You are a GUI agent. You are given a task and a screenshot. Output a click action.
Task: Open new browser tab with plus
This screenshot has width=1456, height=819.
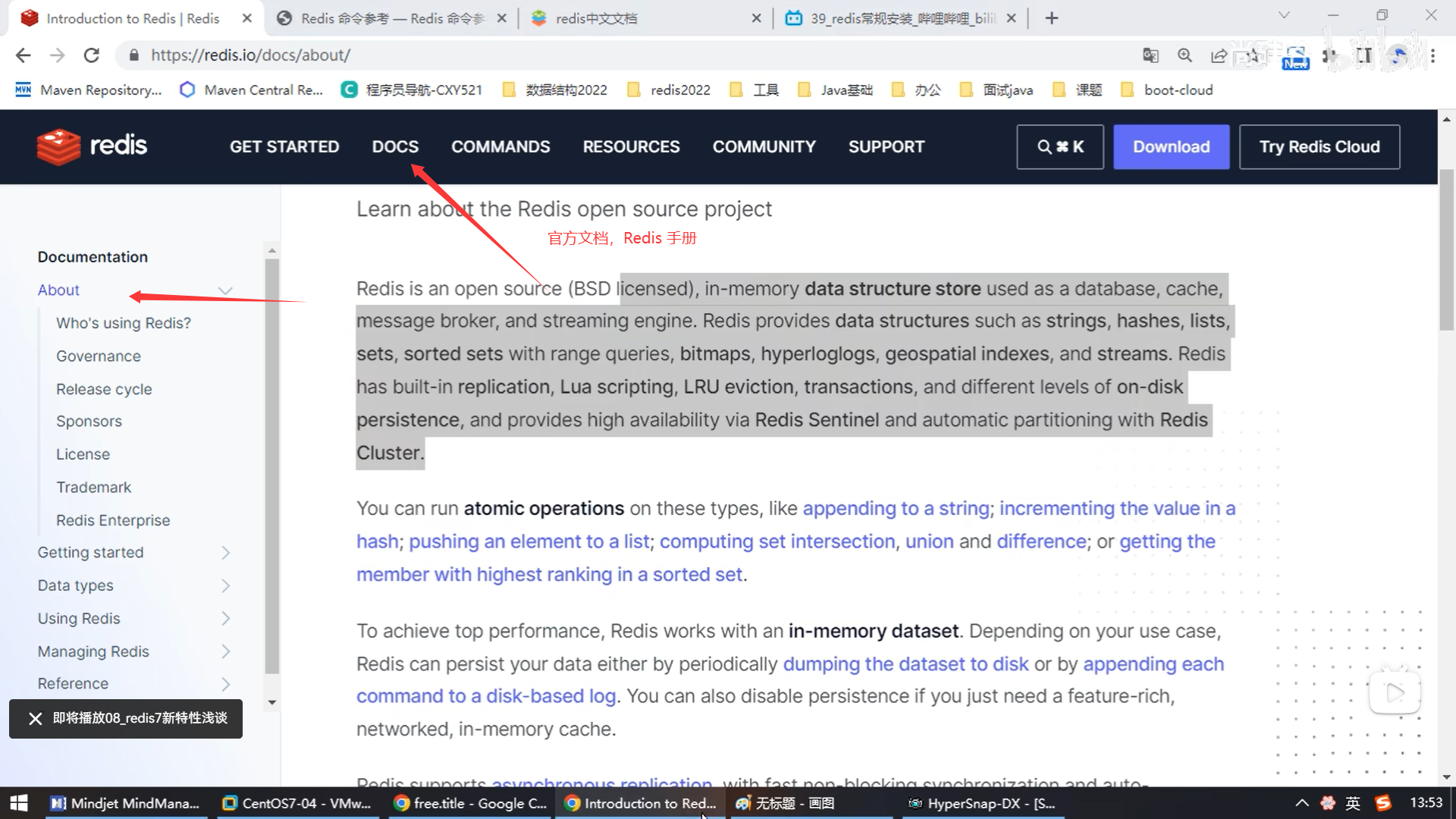tap(1051, 18)
